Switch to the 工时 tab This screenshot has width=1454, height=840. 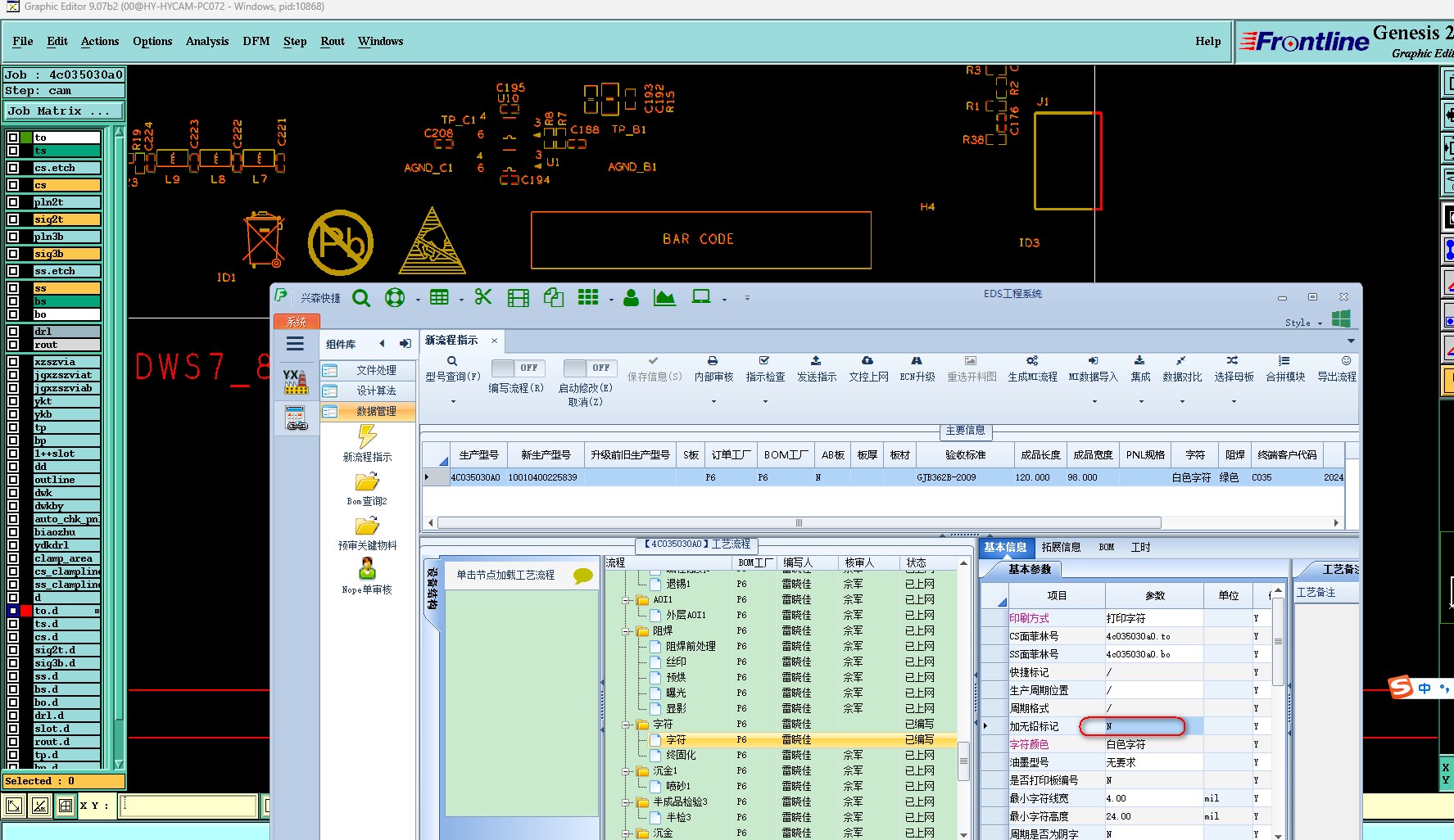(1140, 547)
